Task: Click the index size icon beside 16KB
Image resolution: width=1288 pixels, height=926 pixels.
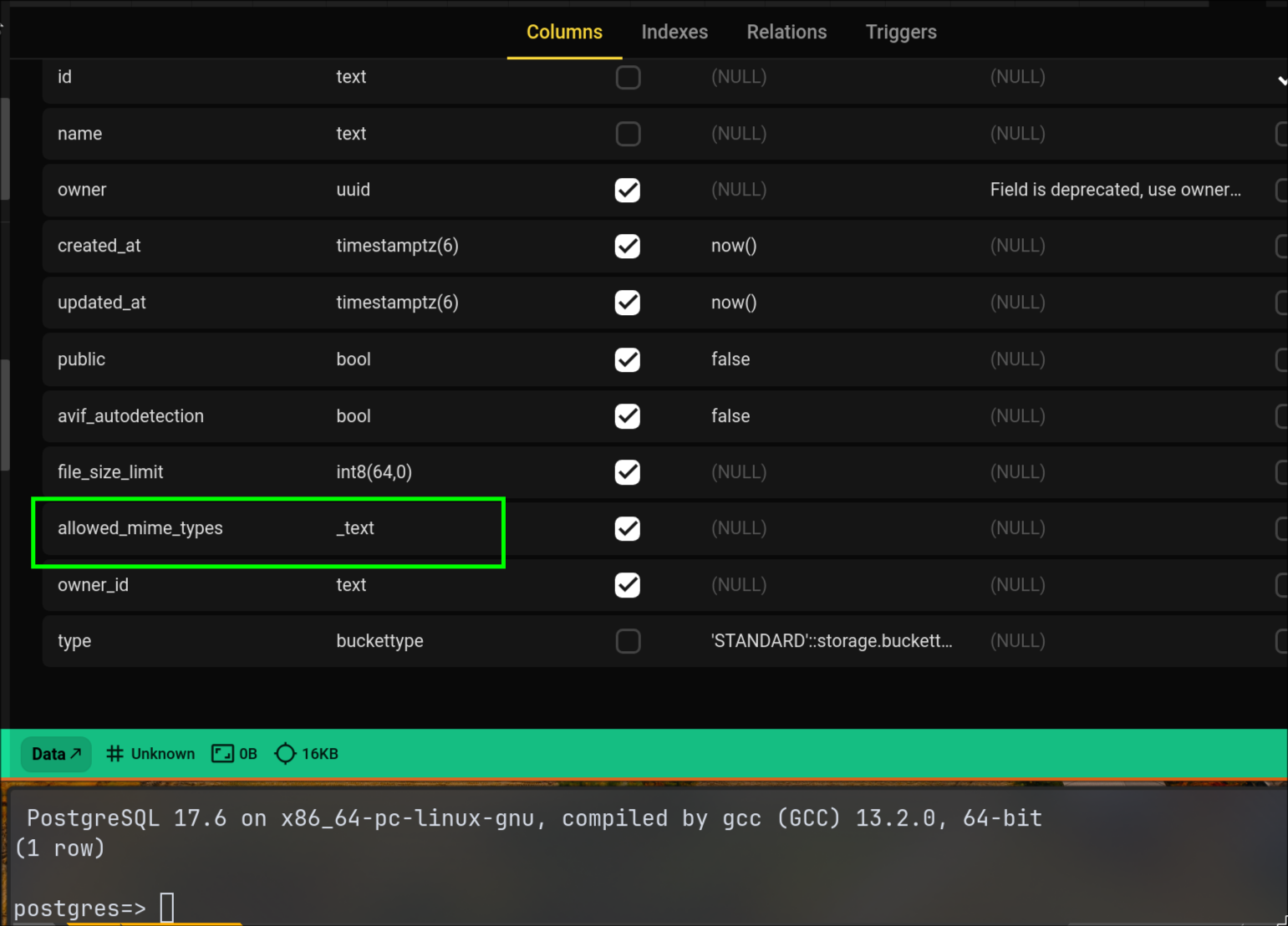Action: coord(285,754)
